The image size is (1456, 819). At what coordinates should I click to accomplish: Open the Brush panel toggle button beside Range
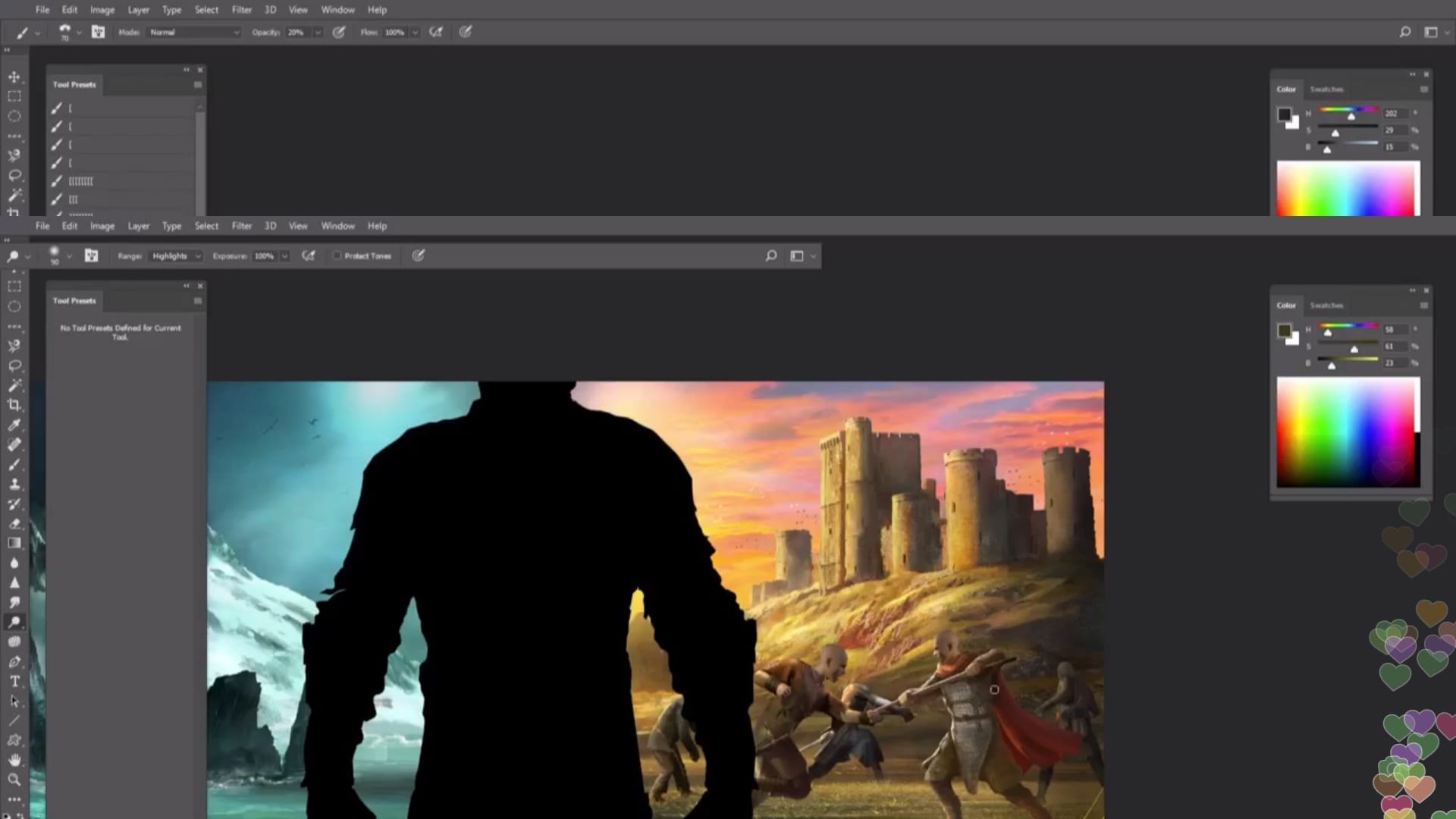coord(91,256)
